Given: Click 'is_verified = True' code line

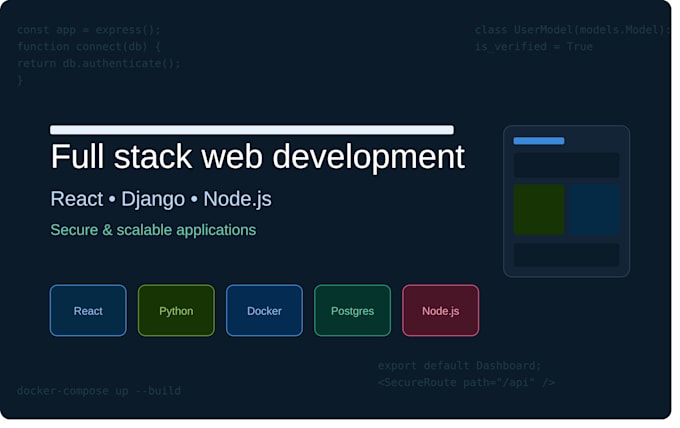Looking at the screenshot, I should pos(533,46).
